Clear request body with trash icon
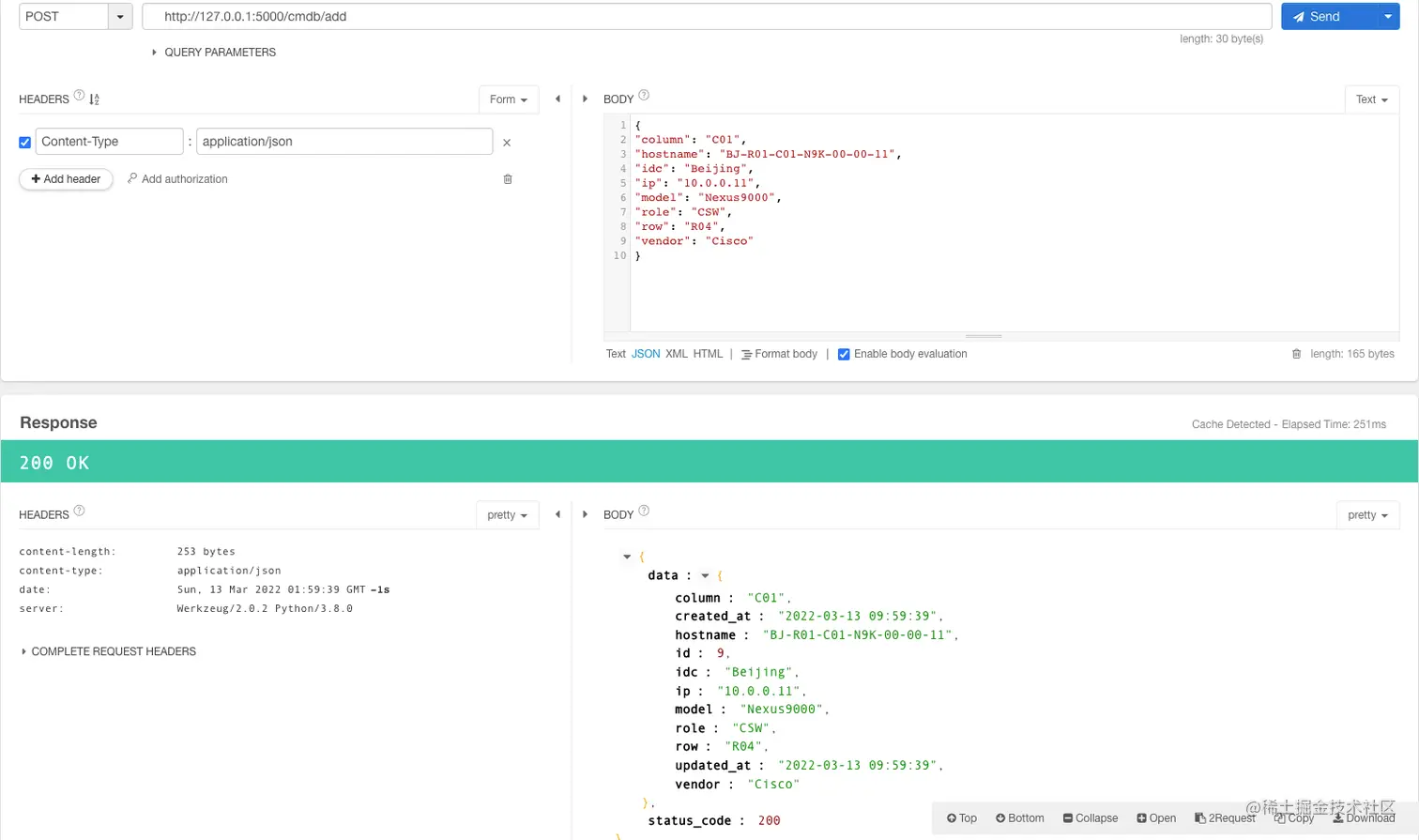1419x840 pixels. 1297,354
